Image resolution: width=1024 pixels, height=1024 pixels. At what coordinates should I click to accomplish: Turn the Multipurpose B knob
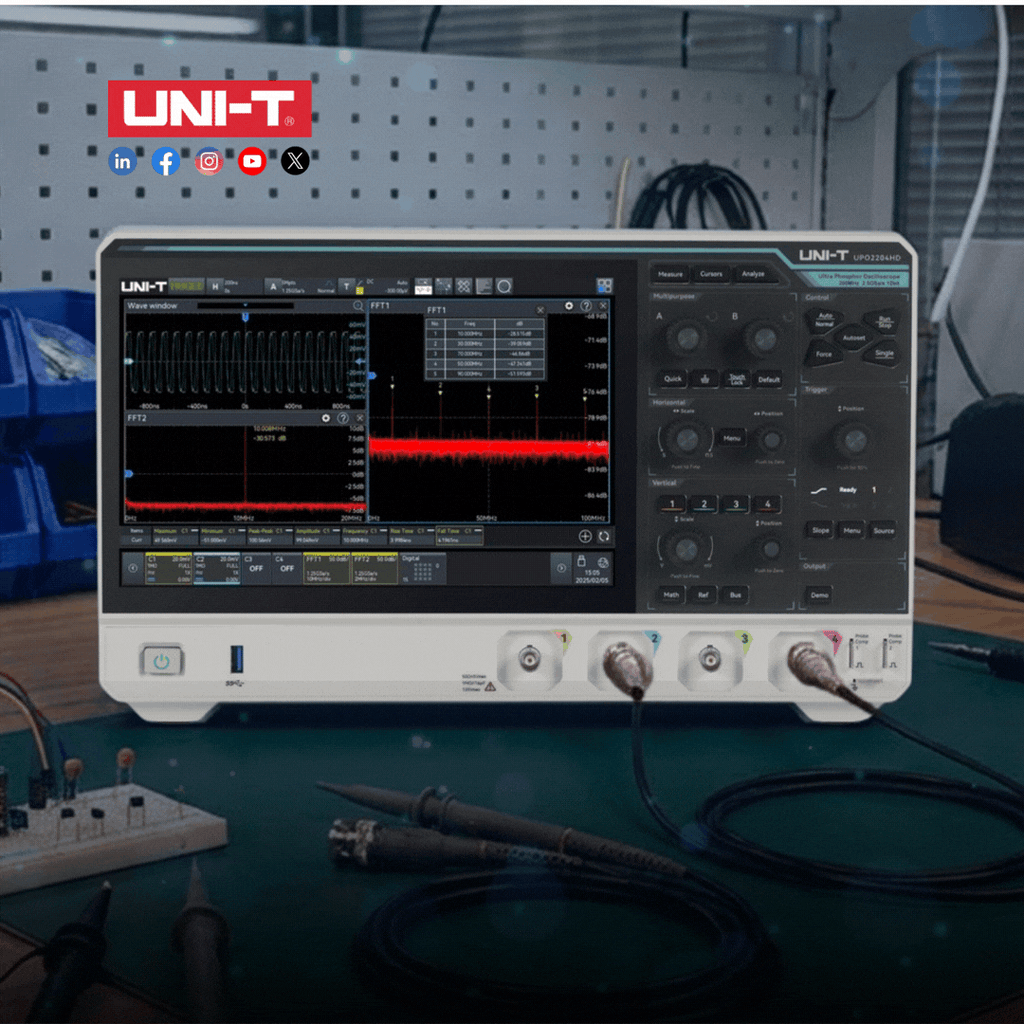coord(764,338)
